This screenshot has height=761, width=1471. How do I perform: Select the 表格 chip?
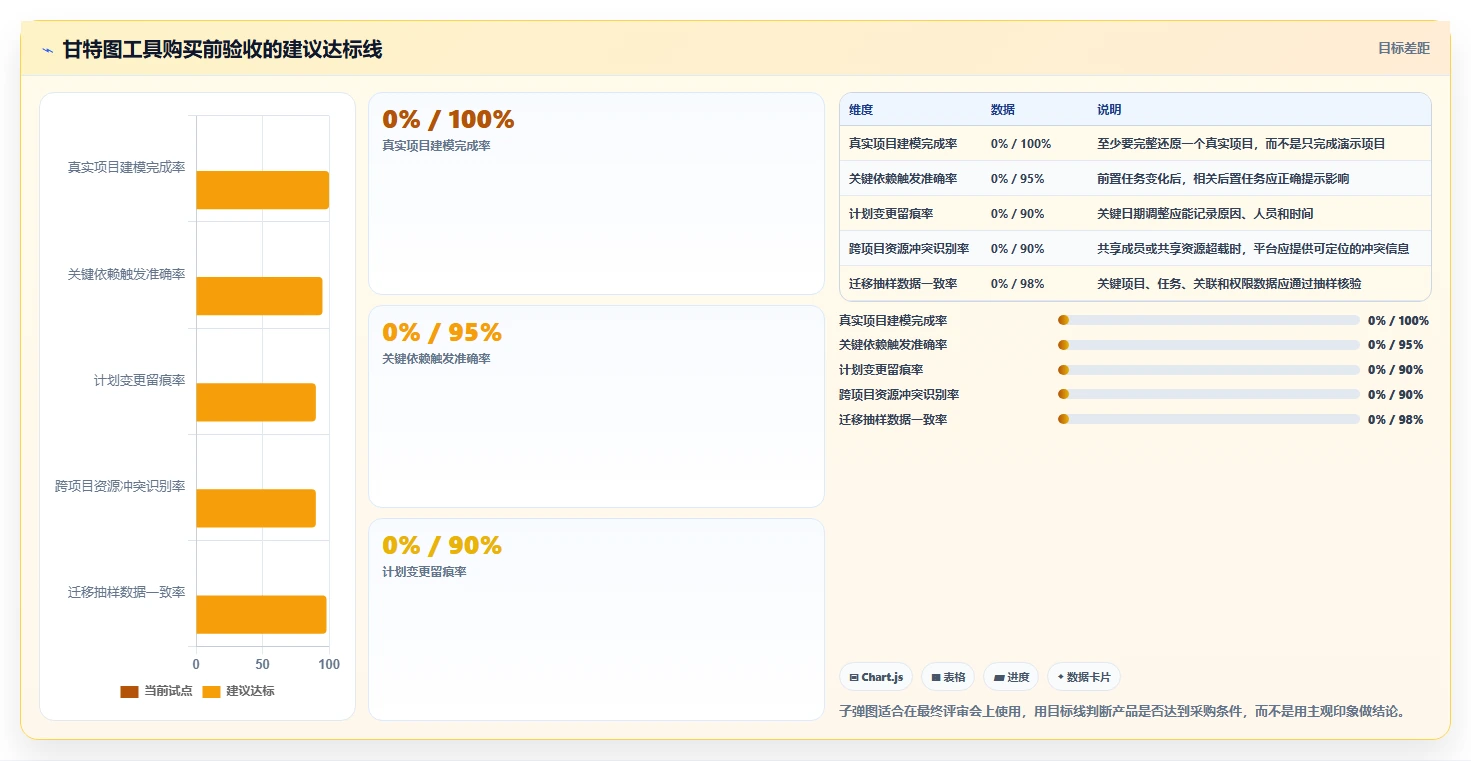[x=948, y=677]
